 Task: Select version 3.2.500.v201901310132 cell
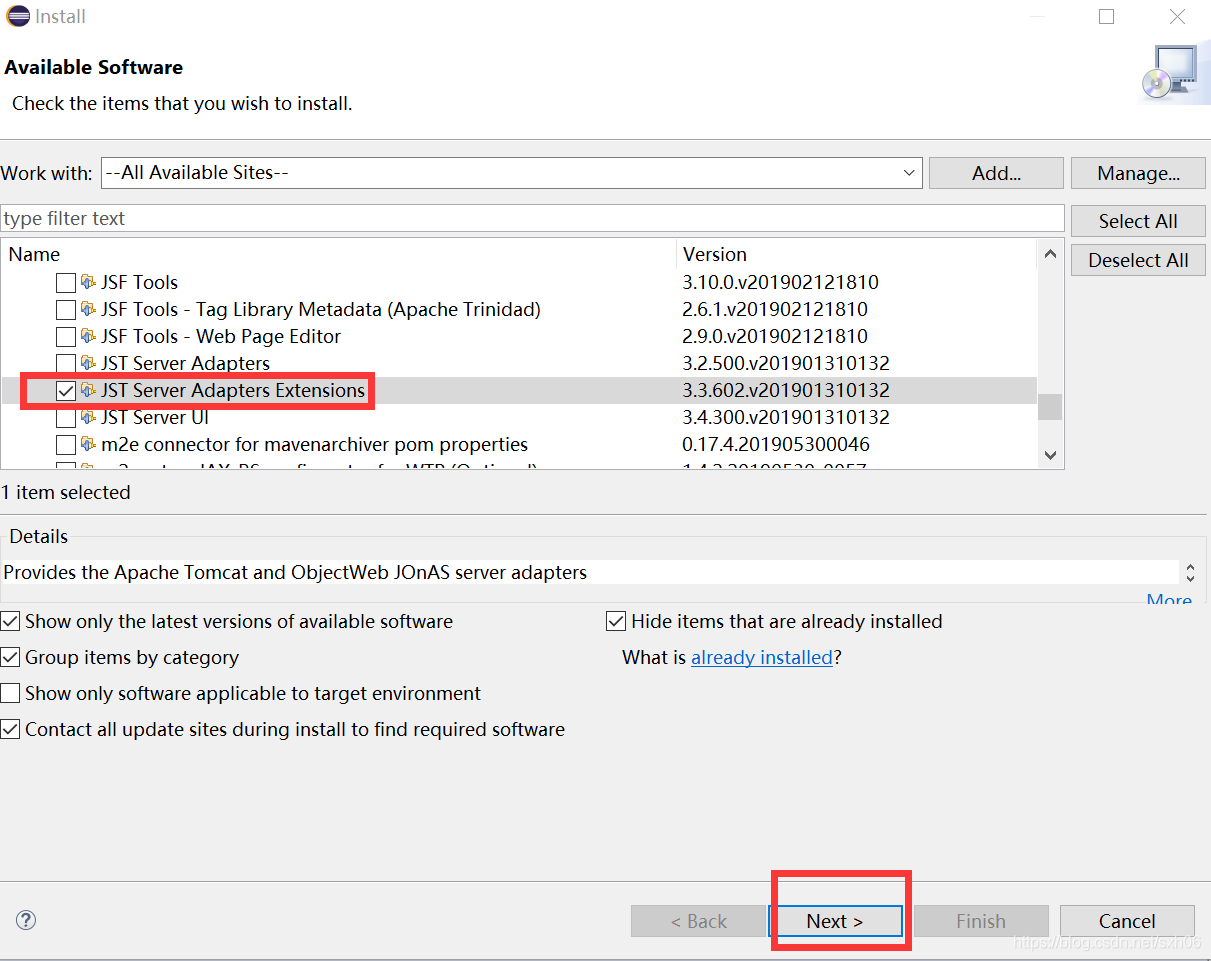tap(786, 363)
